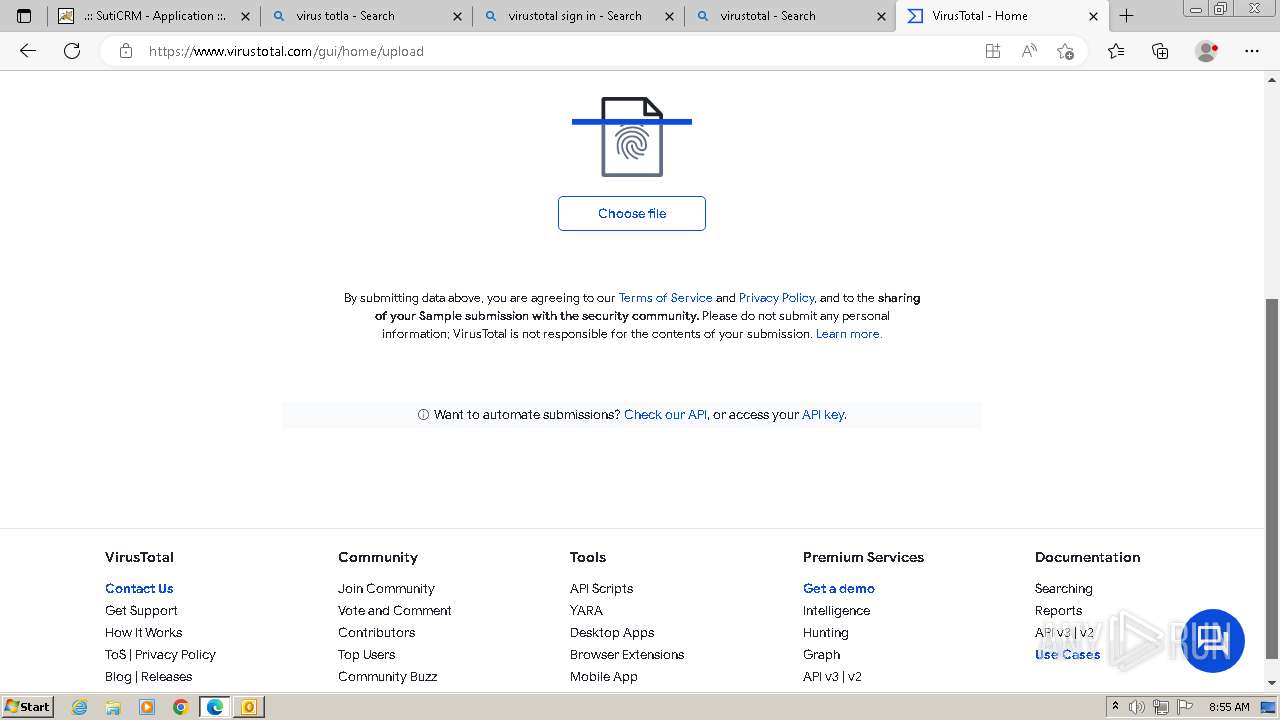The height and width of the screenshot is (720, 1280).
Task: Open the Favorites list icon
Action: click(1116, 51)
